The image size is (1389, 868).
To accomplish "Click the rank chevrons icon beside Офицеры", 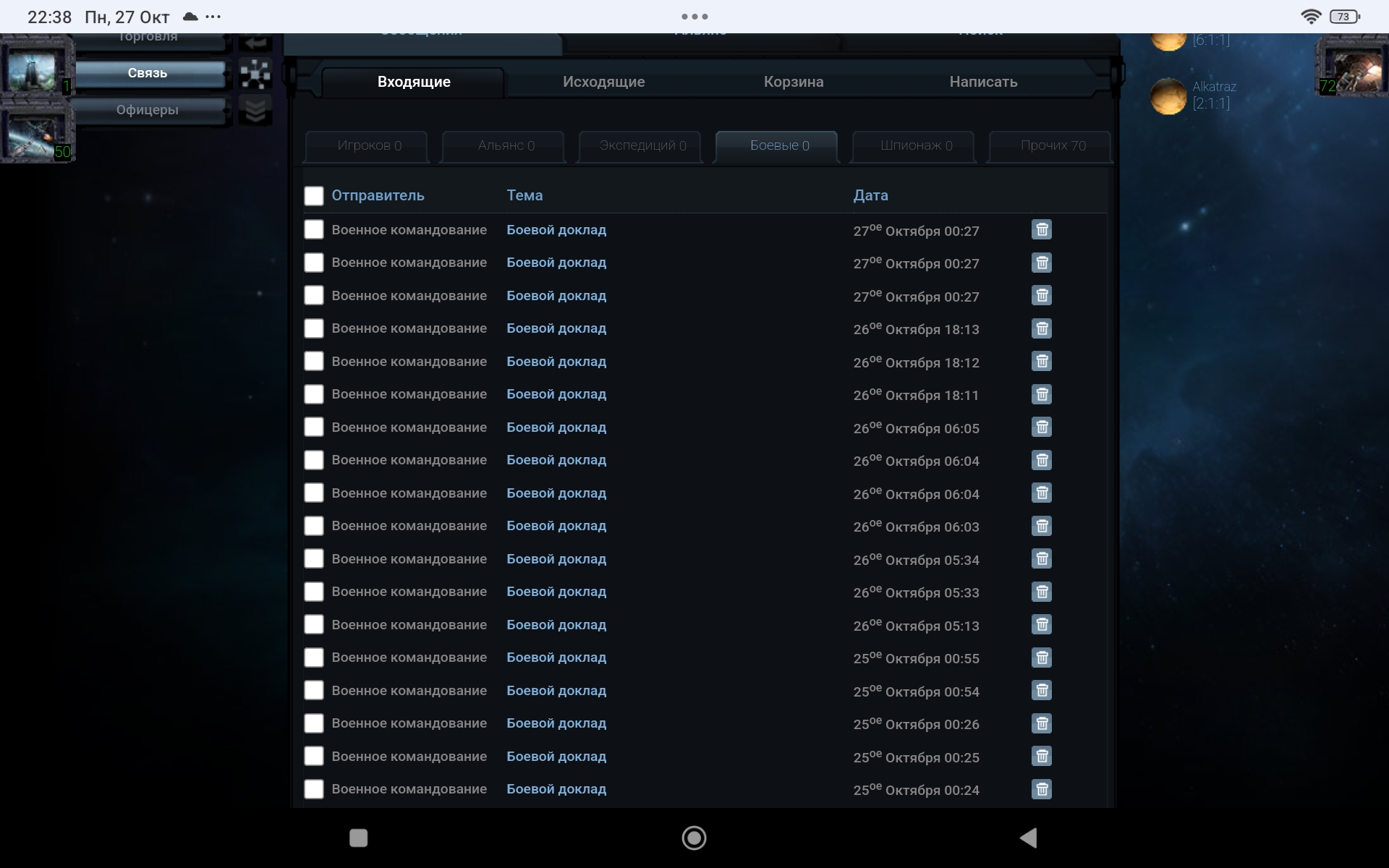I will 255,110.
